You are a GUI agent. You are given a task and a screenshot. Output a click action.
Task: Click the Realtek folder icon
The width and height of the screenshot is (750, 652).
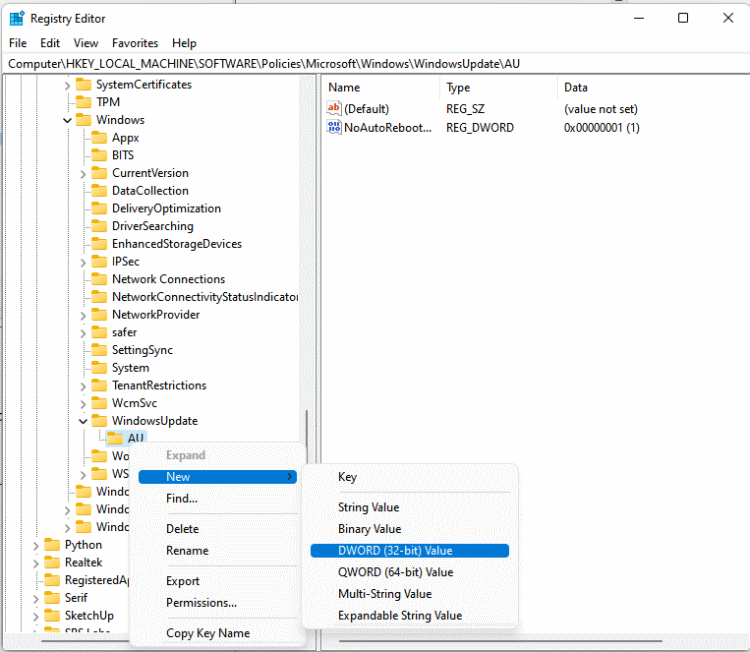coord(52,563)
